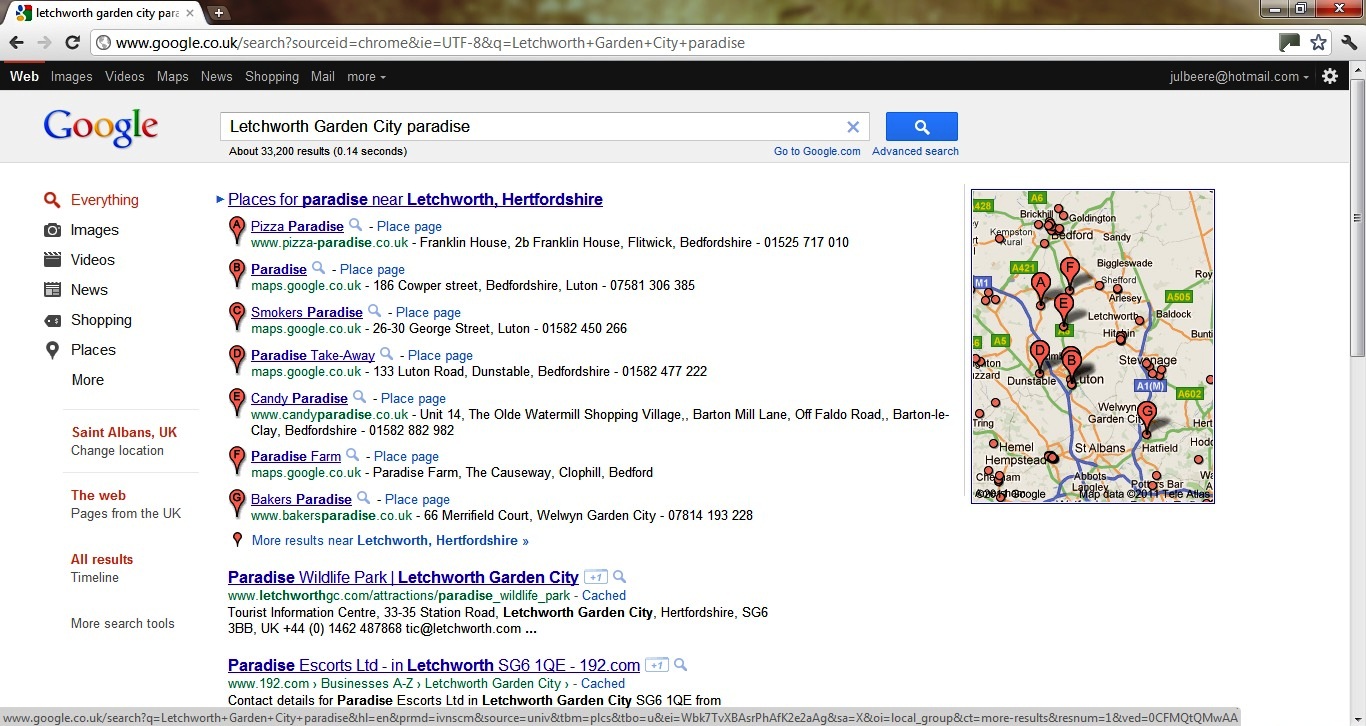Open Place page for Paradise Farm
This screenshot has width=1366, height=726.
coord(406,456)
